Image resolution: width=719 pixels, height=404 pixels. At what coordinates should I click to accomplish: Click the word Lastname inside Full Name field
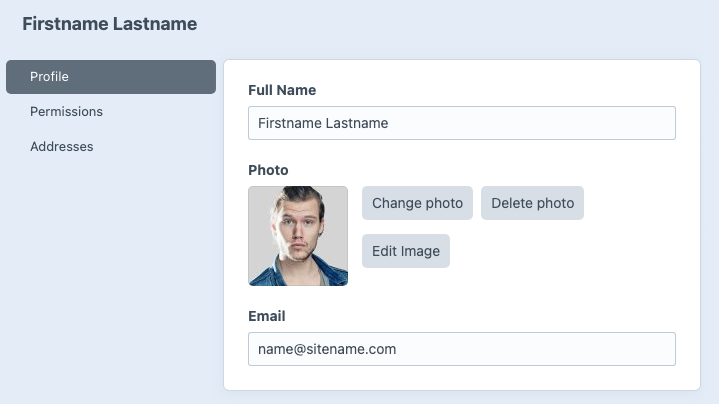click(357, 123)
